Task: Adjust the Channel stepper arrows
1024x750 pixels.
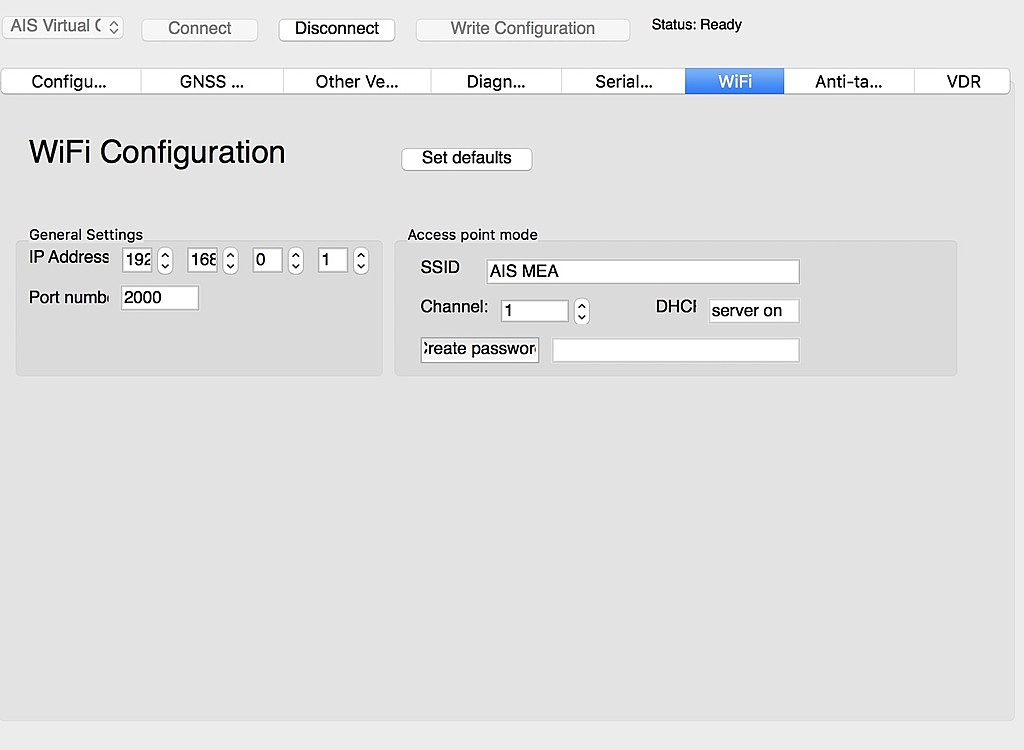Action: [x=581, y=311]
